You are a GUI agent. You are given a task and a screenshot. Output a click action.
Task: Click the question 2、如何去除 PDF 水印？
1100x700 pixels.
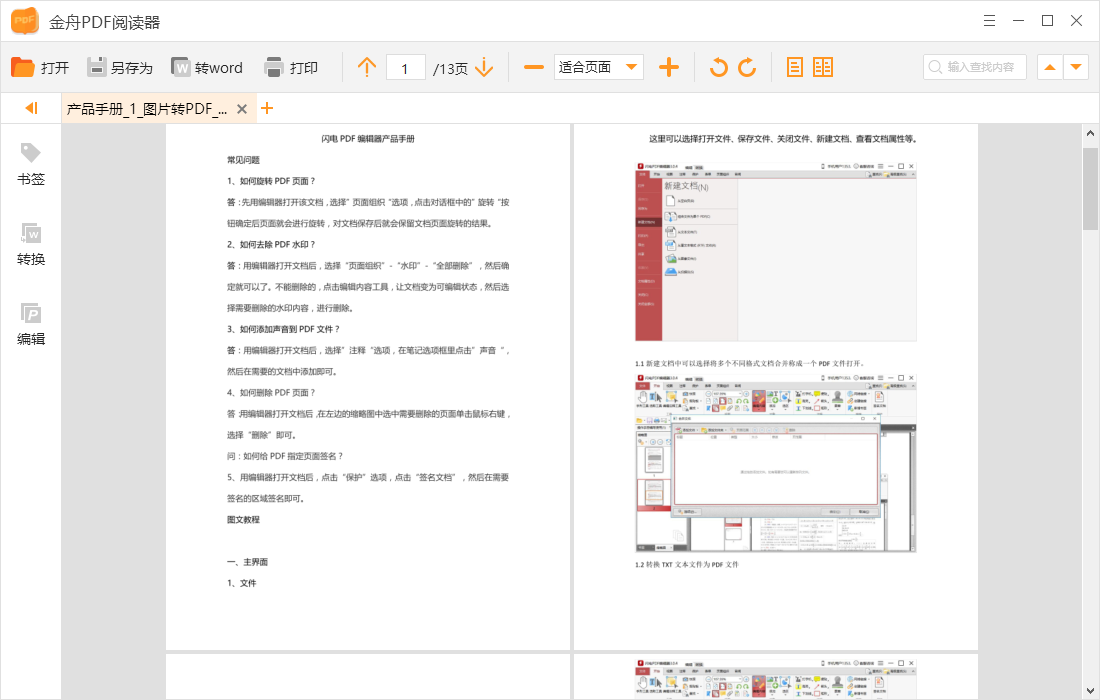pyautogui.click(x=271, y=245)
